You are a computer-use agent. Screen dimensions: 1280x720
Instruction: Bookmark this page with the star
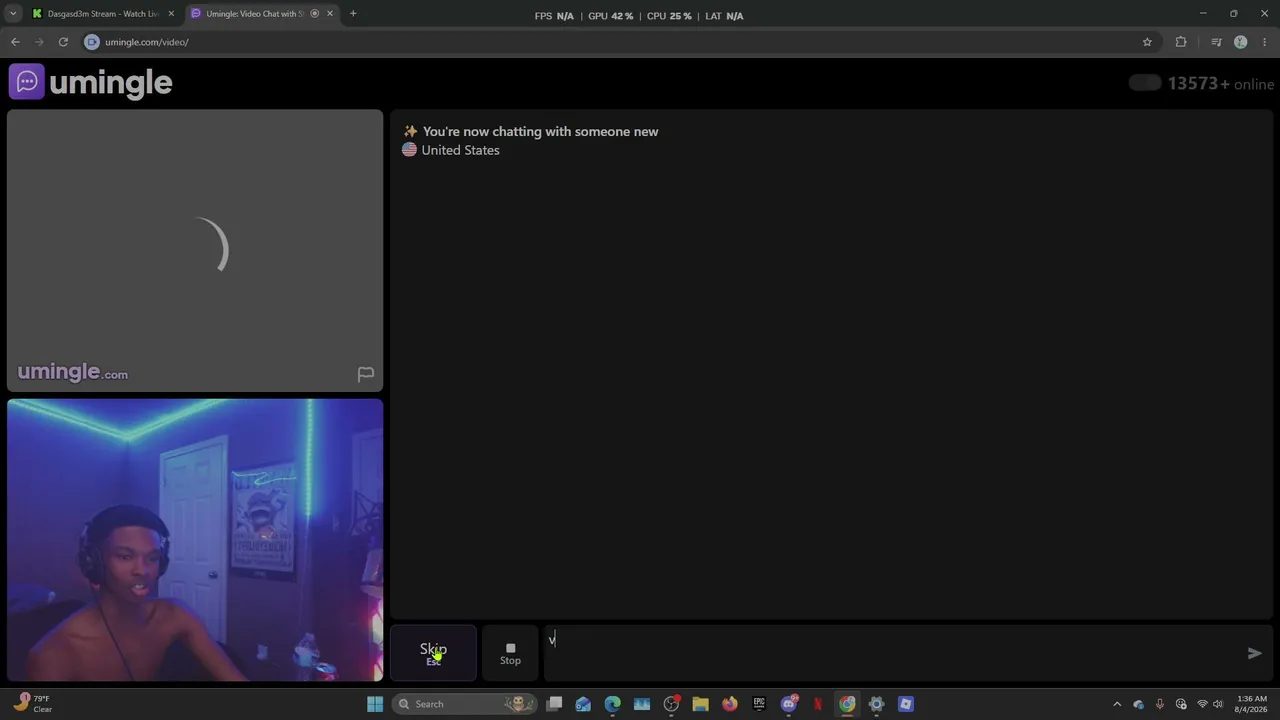tap(1147, 42)
